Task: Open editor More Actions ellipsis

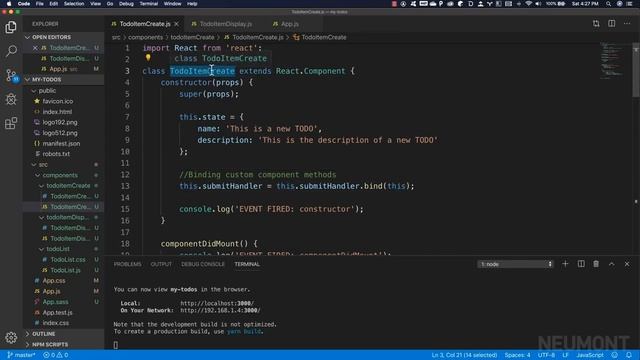Action: 627,24
